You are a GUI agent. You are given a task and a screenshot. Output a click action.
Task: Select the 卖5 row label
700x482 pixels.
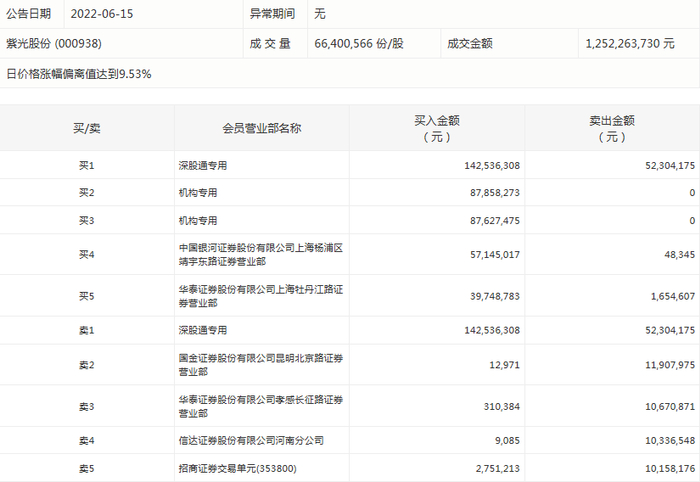(87, 469)
